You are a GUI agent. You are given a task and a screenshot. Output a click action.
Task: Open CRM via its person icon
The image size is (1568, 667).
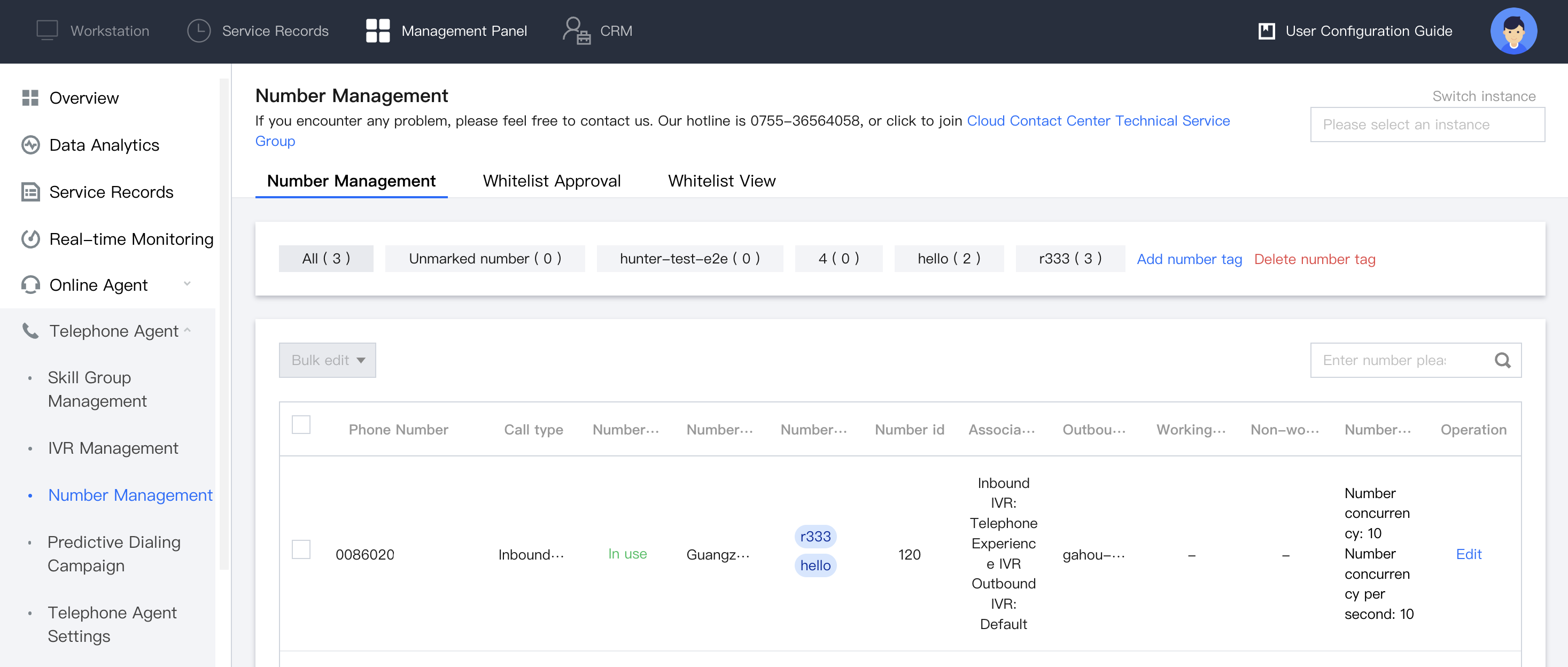click(576, 30)
